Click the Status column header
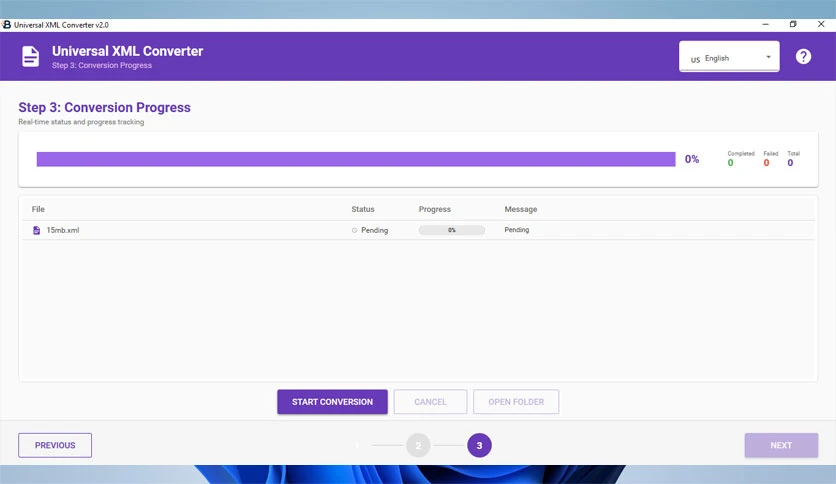This screenshot has height=484, width=836. (363, 209)
